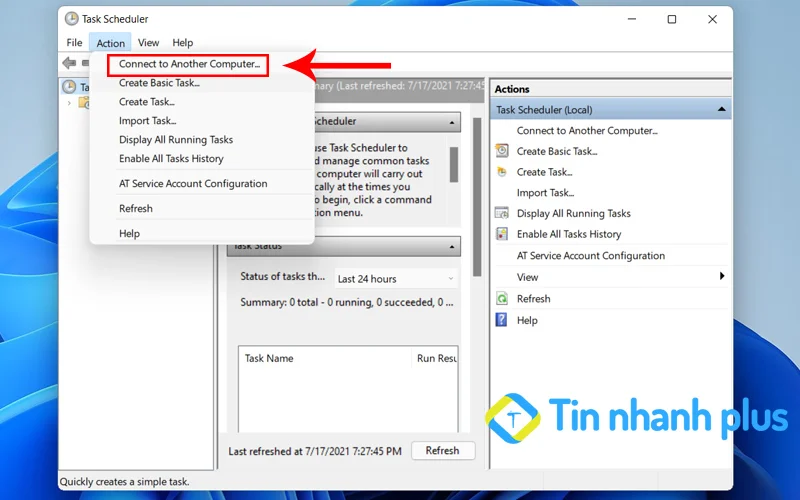Choose Display All Running Tasks in Action menu
Screen dimensions: 800x500
click(176, 140)
